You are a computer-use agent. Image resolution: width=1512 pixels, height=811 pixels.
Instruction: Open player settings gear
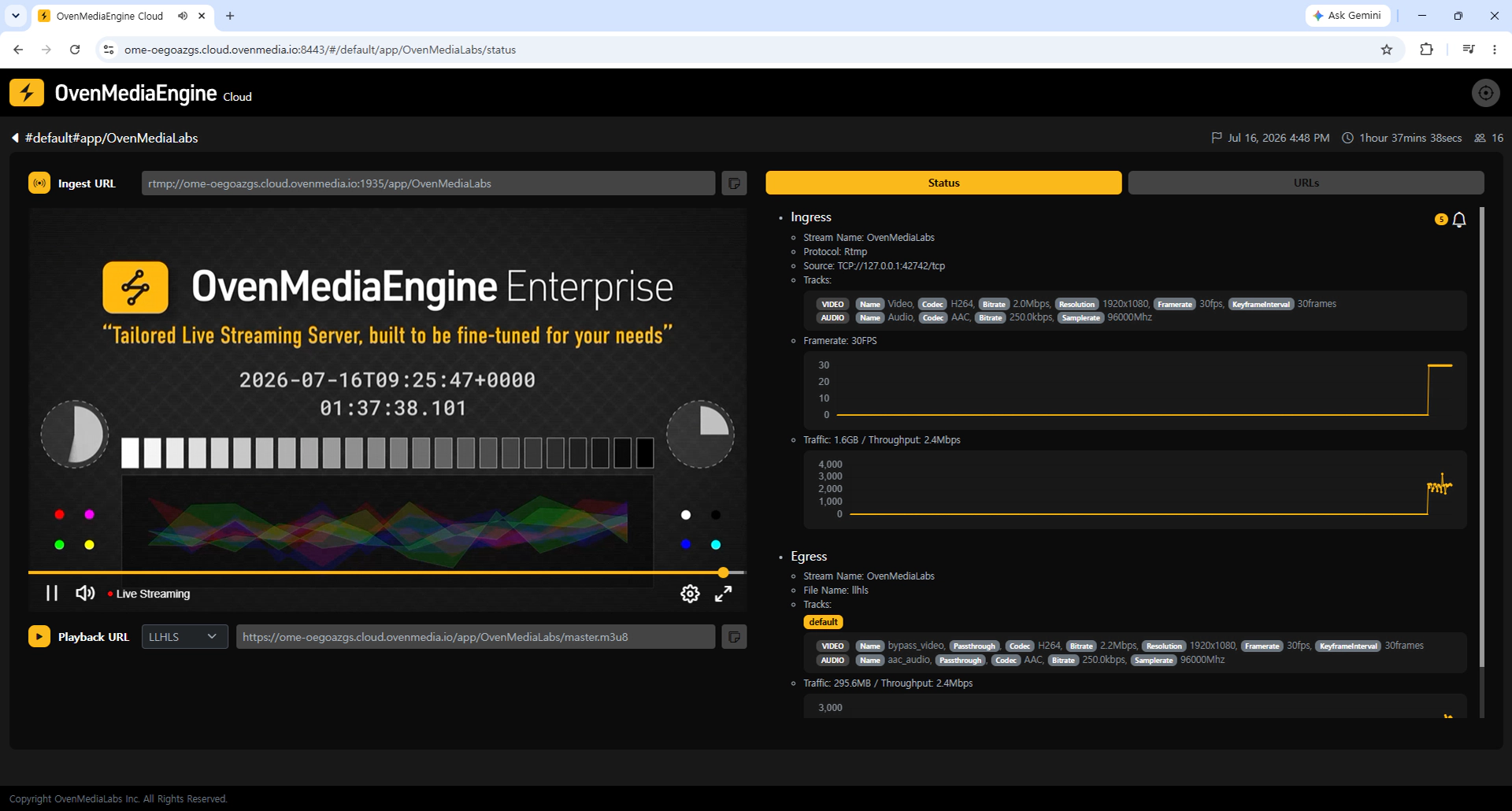pyautogui.click(x=690, y=594)
